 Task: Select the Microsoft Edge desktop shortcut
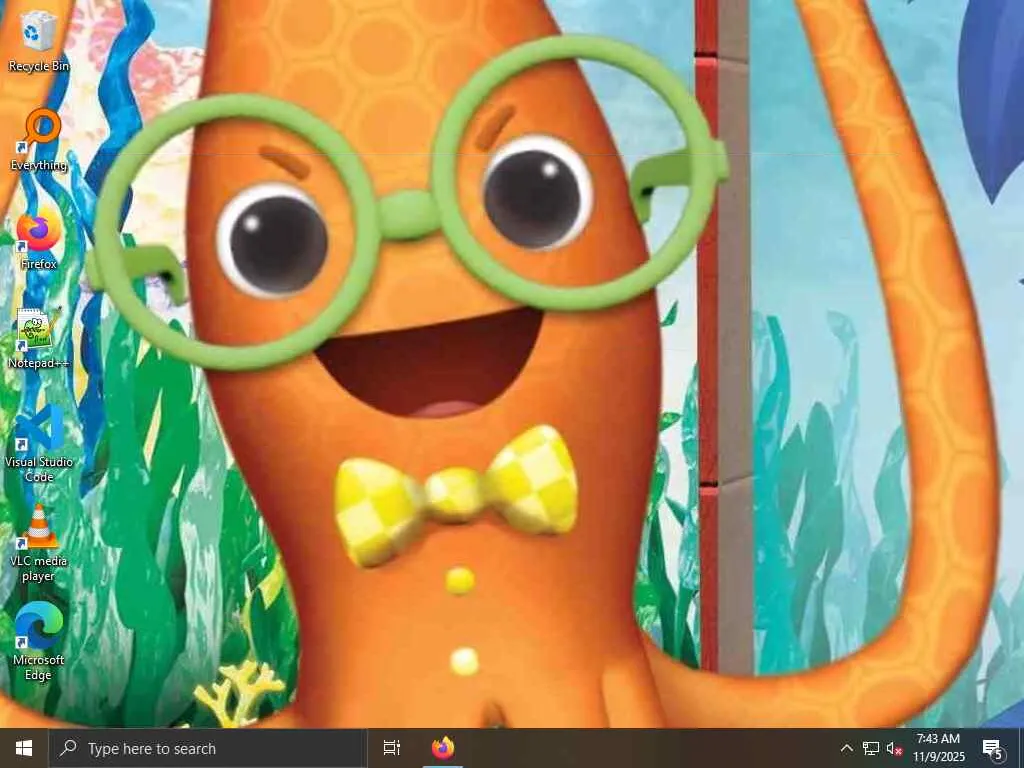[x=39, y=643]
